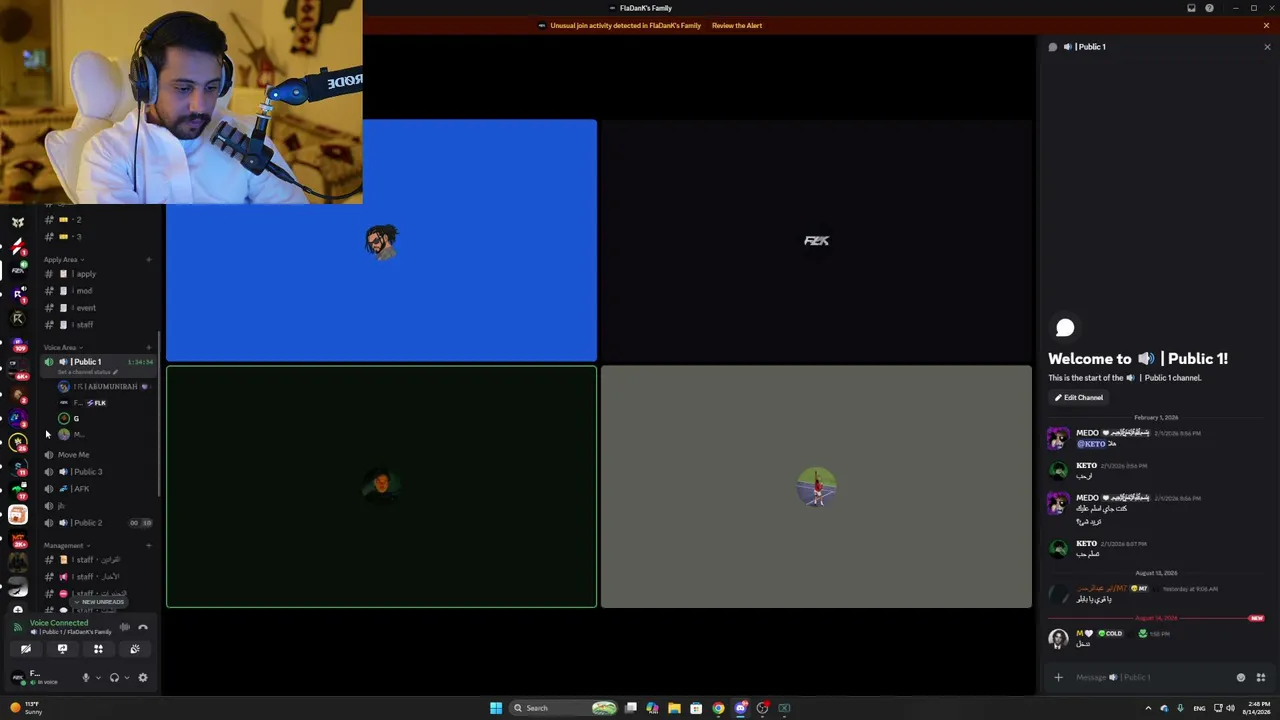Open attachment plus button in chat
This screenshot has height=720, width=1280.
click(x=1058, y=677)
